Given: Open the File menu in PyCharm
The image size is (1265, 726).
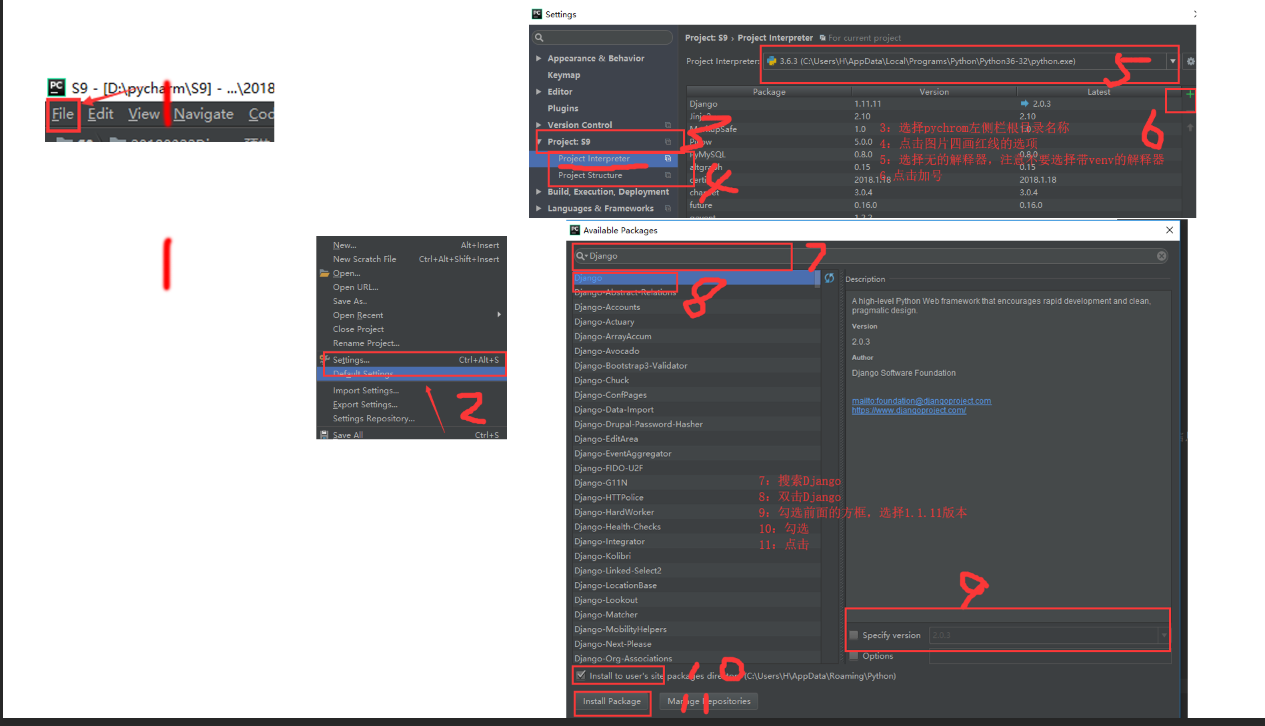Looking at the screenshot, I should [x=63, y=114].
